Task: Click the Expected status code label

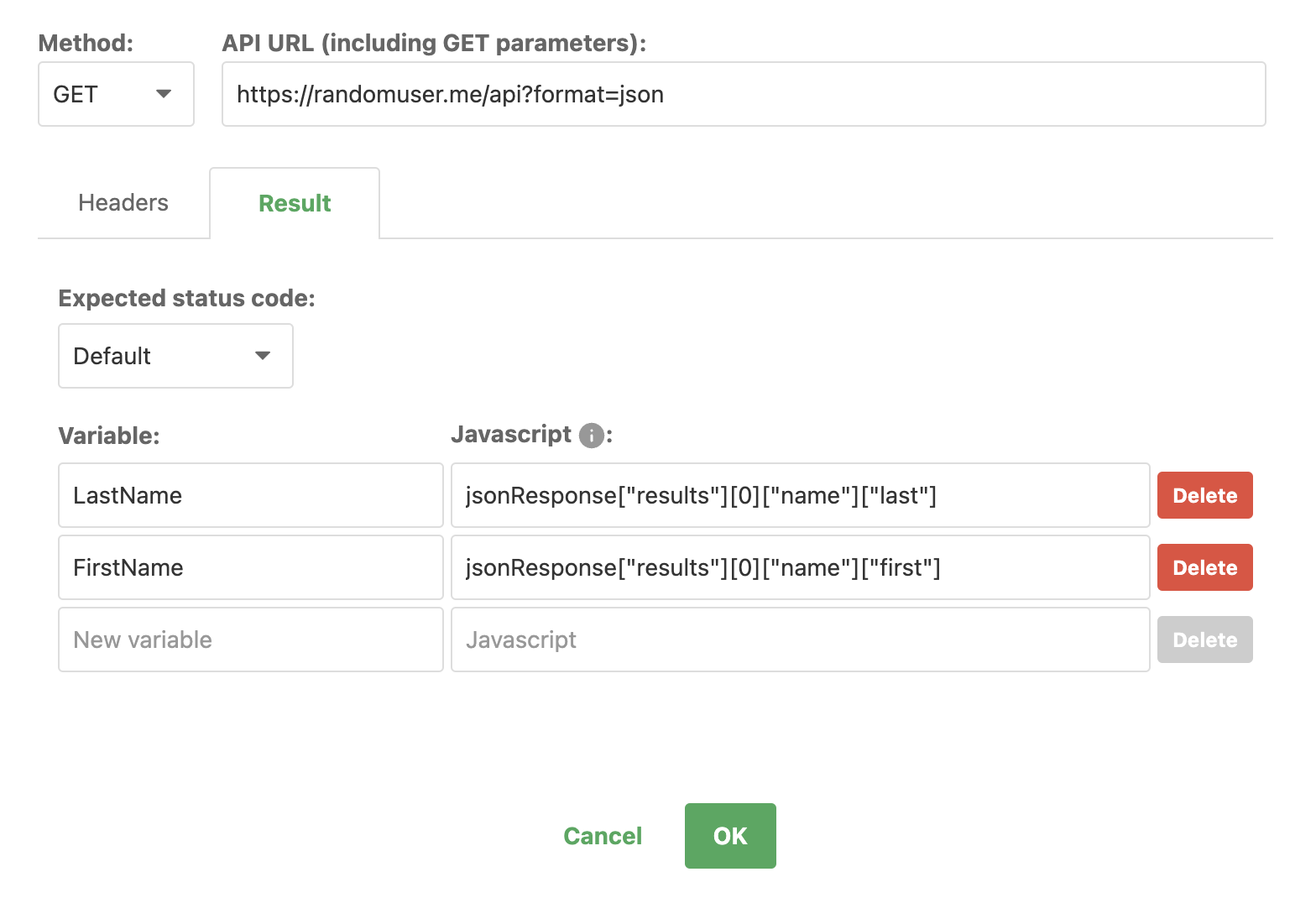Action: coord(186,299)
